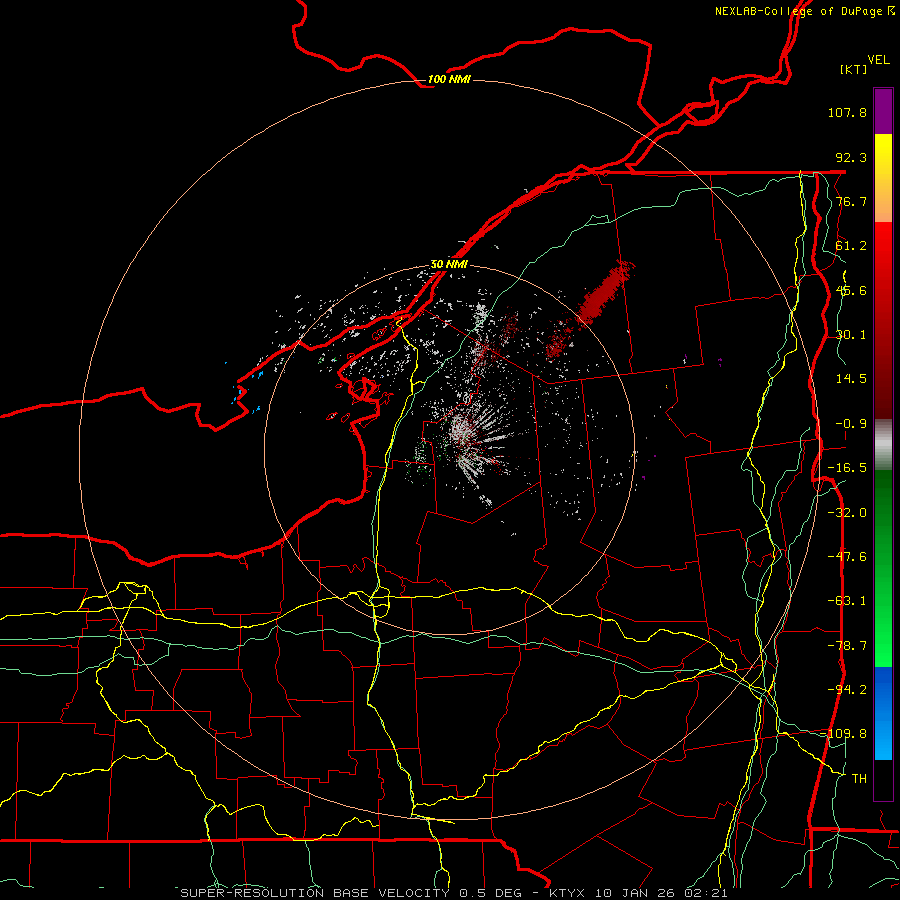
Task: Click the gray near-zero segment of the color bar
Action: (883, 445)
